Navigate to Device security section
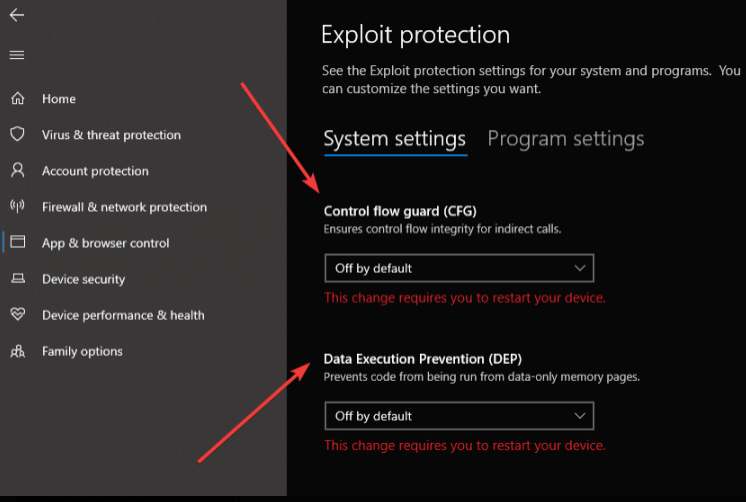This screenshot has height=502, width=746. tap(84, 279)
